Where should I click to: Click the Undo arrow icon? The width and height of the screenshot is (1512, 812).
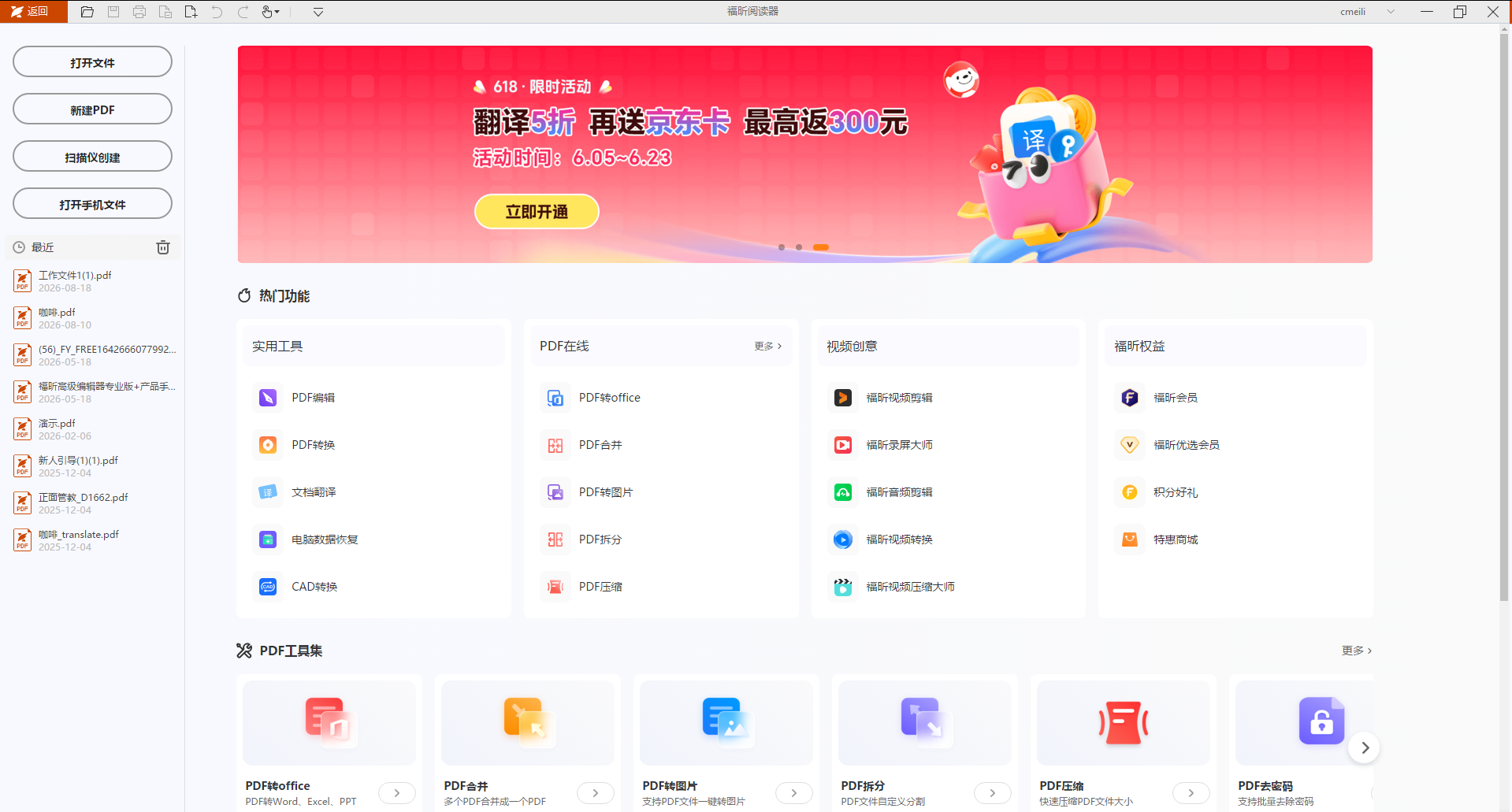coord(217,12)
